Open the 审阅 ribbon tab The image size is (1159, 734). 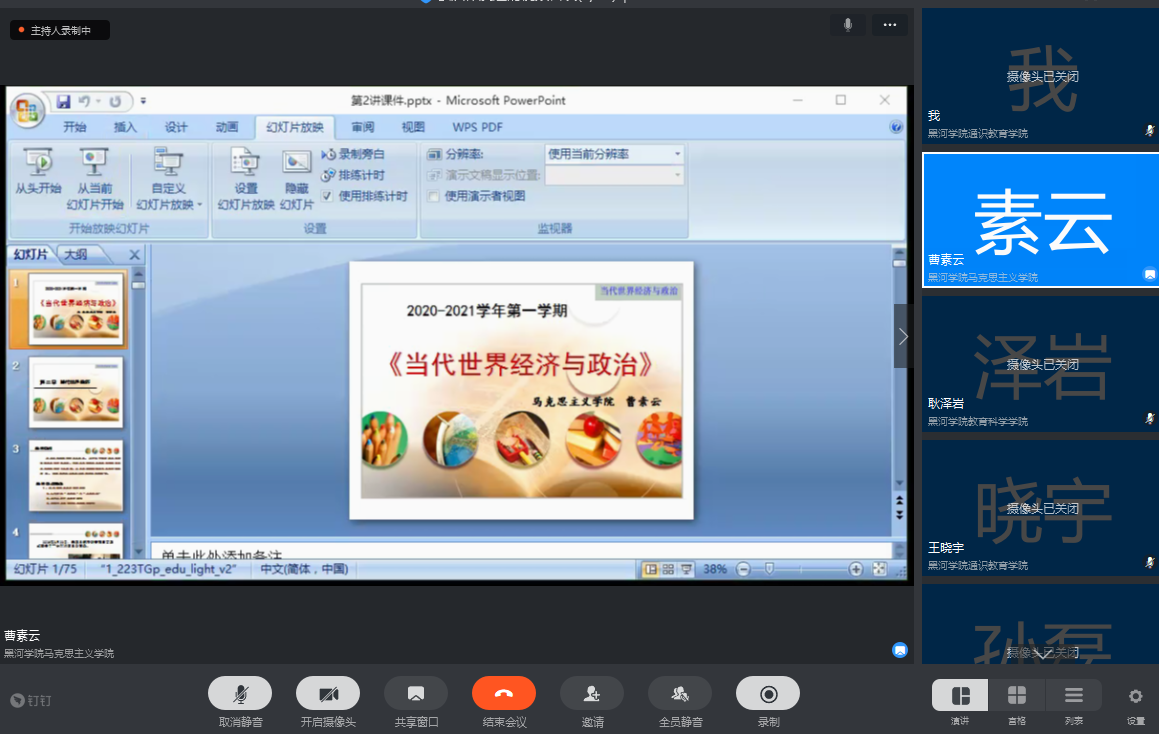[x=362, y=127]
